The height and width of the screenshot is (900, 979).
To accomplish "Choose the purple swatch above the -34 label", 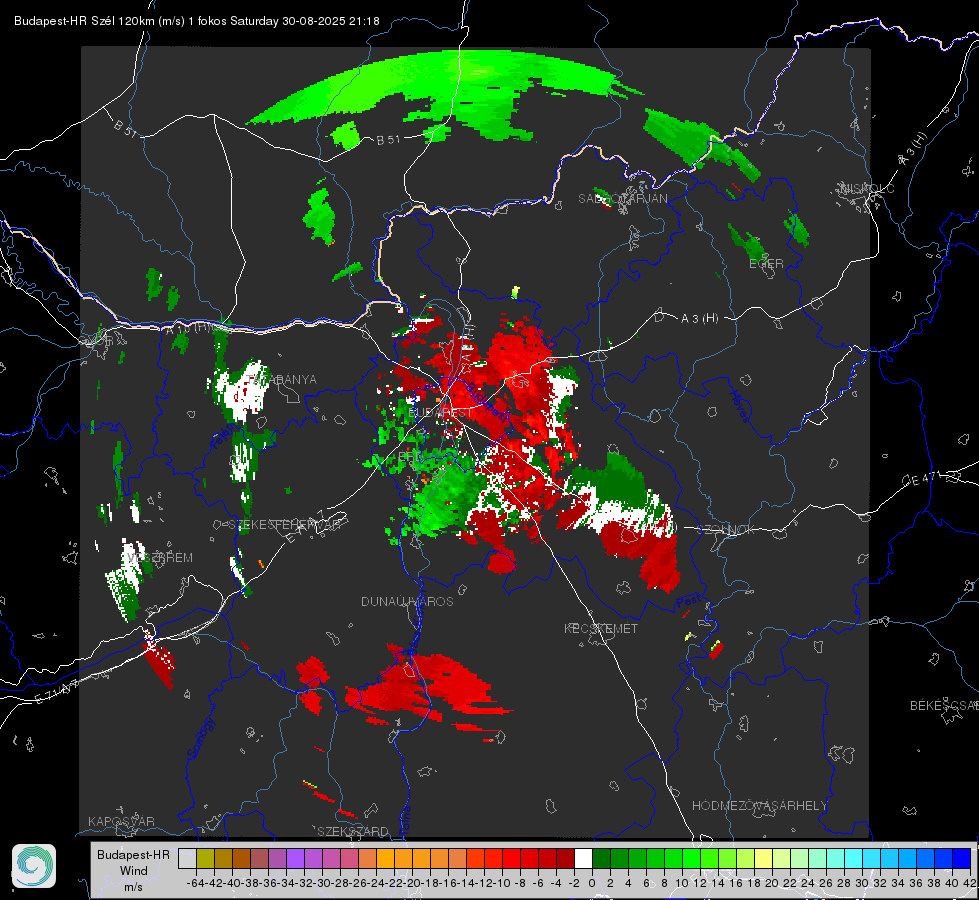I will (x=295, y=859).
